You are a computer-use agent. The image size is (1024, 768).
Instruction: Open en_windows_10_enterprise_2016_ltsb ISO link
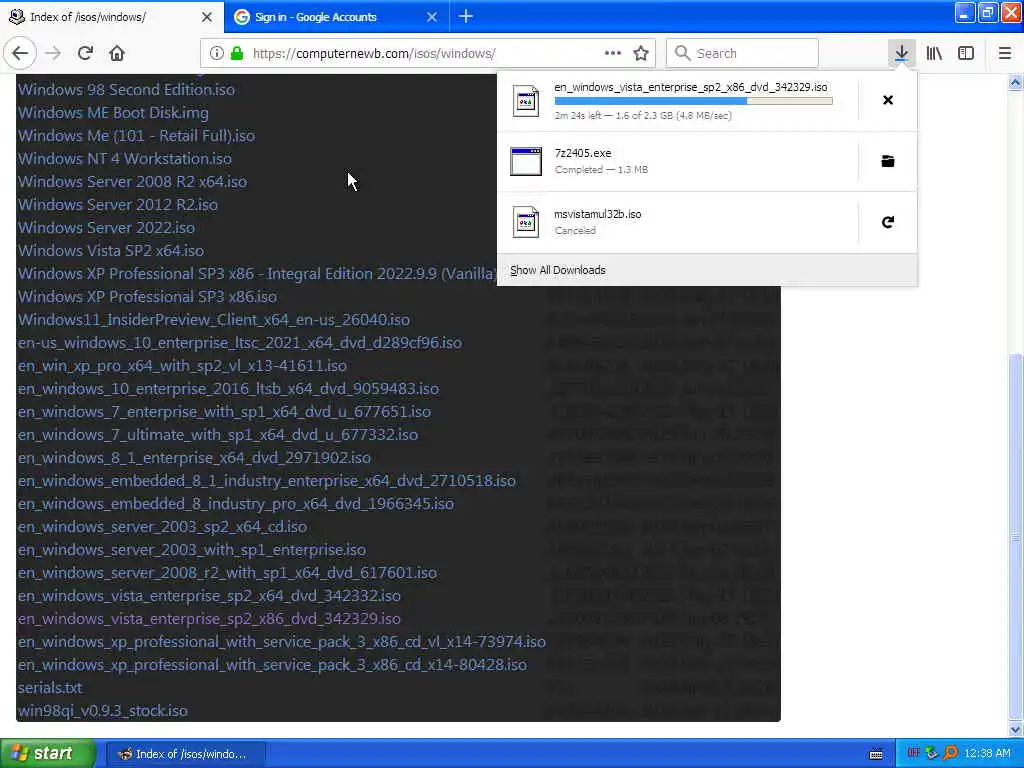tap(228, 389)
